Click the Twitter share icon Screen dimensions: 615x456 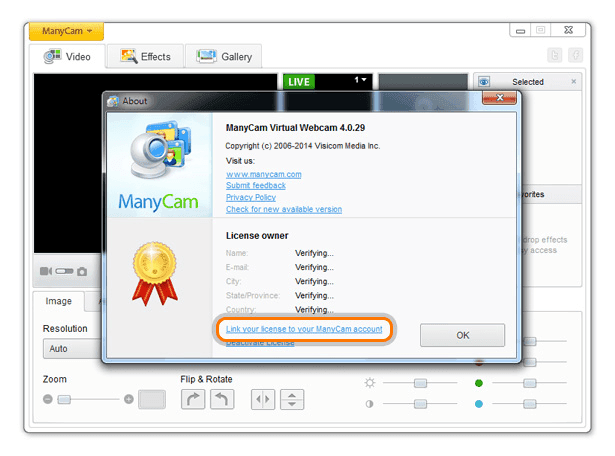[555, 55]
